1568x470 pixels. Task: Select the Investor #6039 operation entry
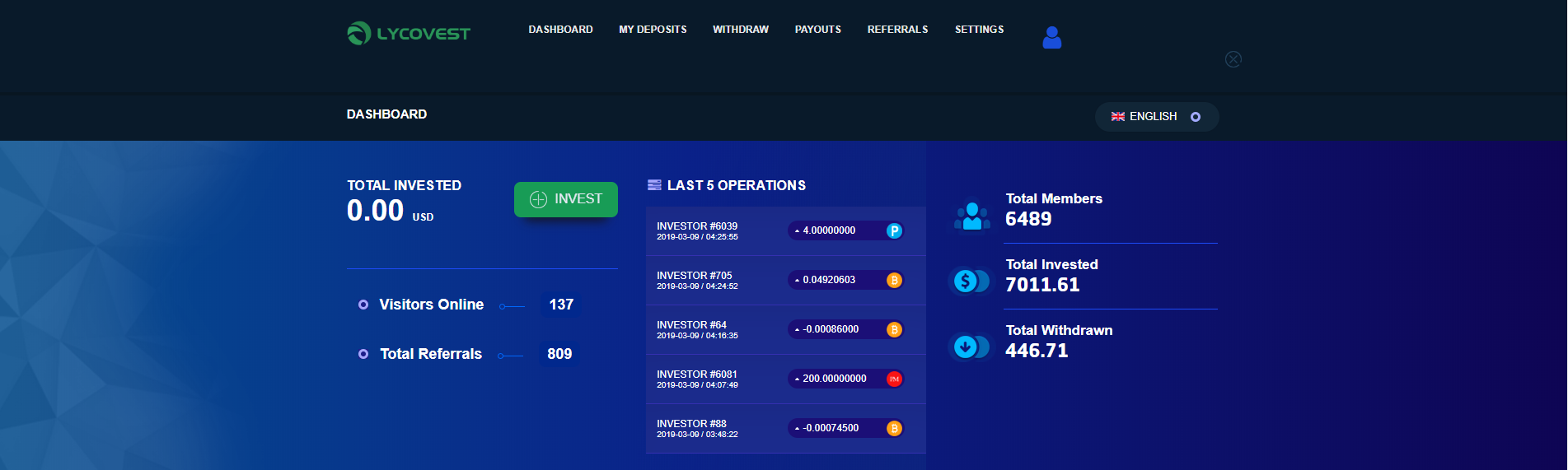coord(786,231)
